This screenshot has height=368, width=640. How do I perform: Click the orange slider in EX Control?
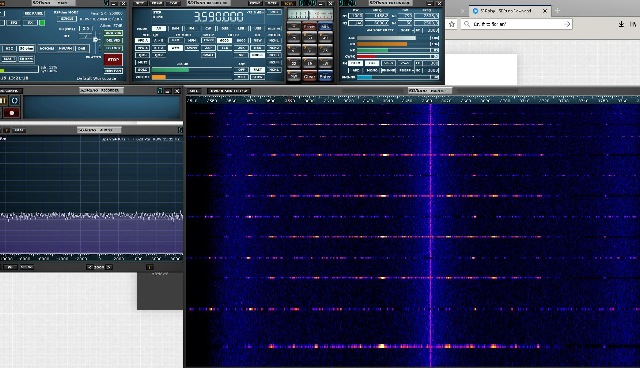point(382,44)
